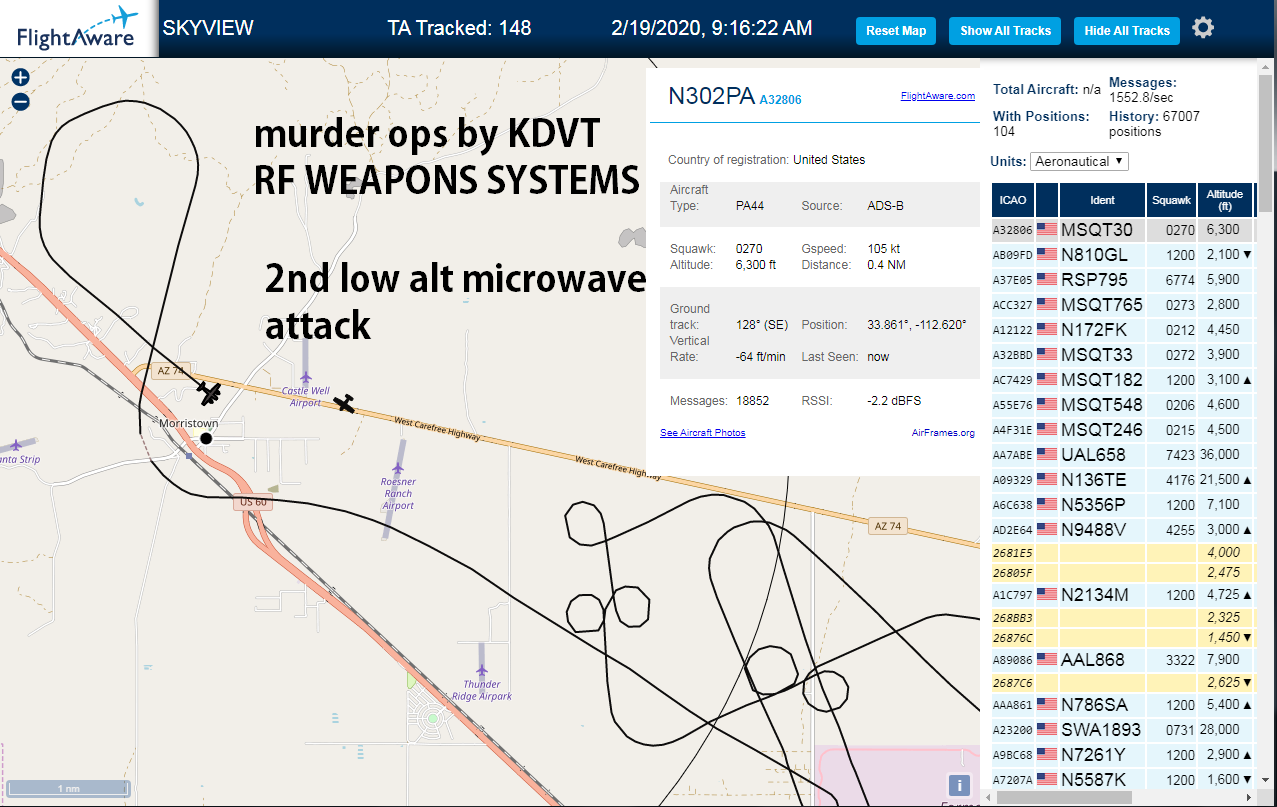1277x807 pixels.
Task: Sort table by Squawk column
Action: click(x=1171, y=200)
